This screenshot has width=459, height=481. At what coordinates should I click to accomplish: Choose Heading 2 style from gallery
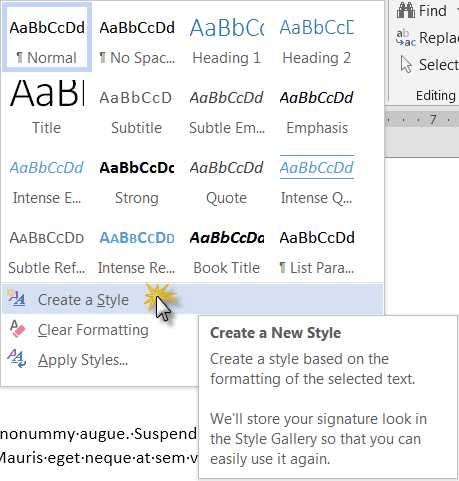pyautogui.click(x=317, y=38)
